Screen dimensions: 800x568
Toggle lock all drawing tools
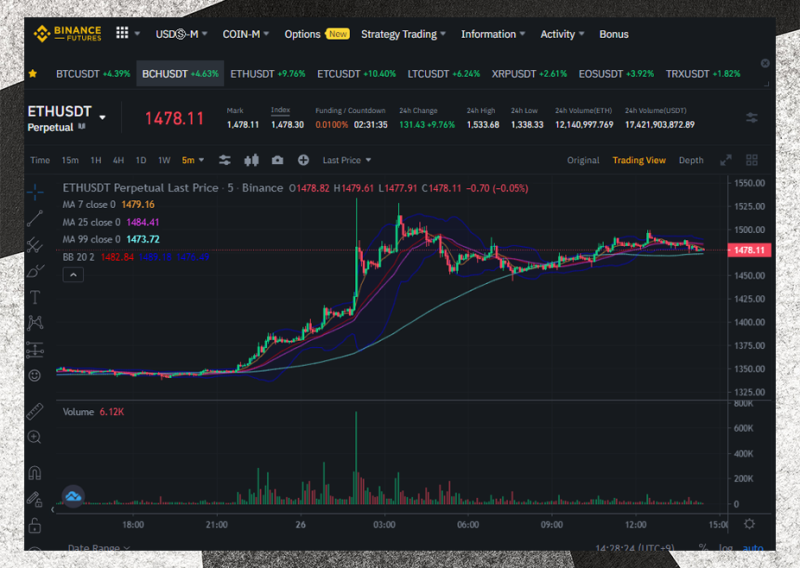coord(35,525)
